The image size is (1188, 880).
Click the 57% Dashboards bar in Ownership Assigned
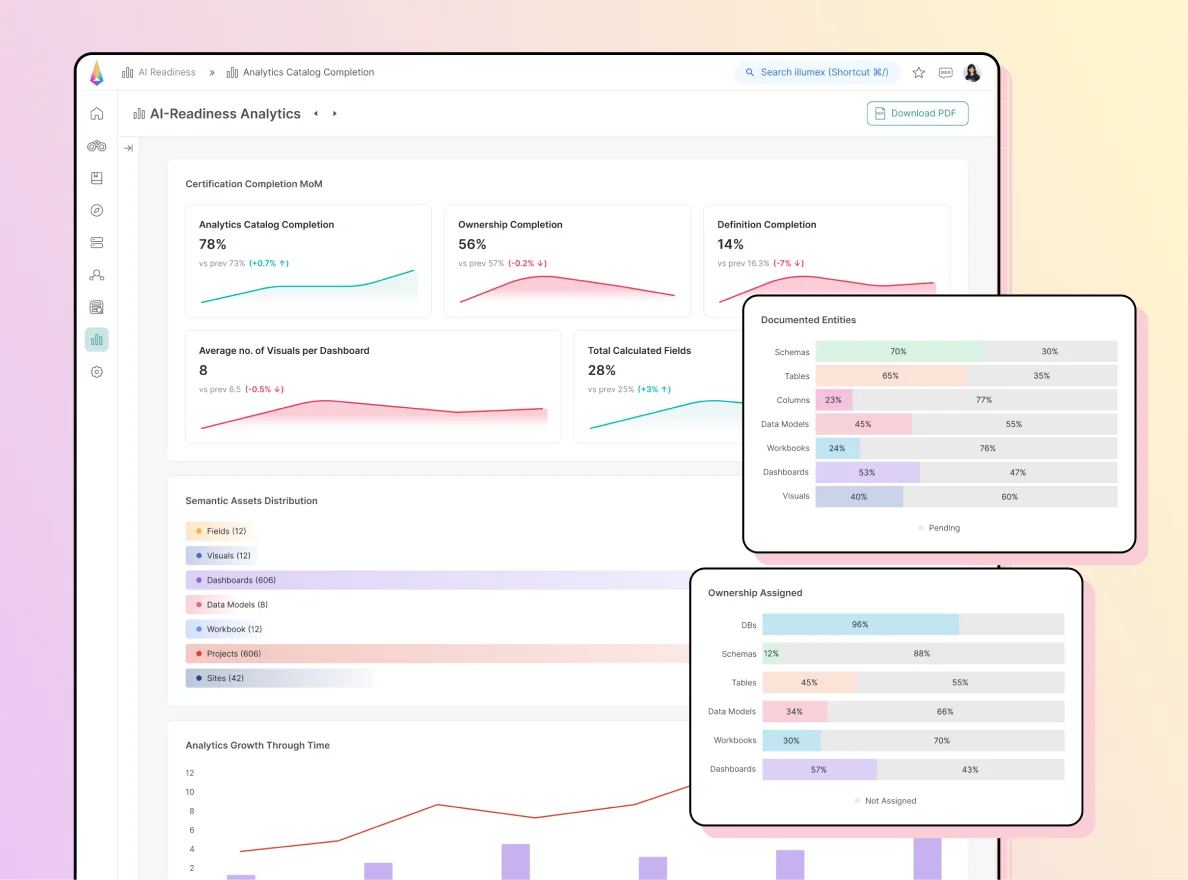819,770
